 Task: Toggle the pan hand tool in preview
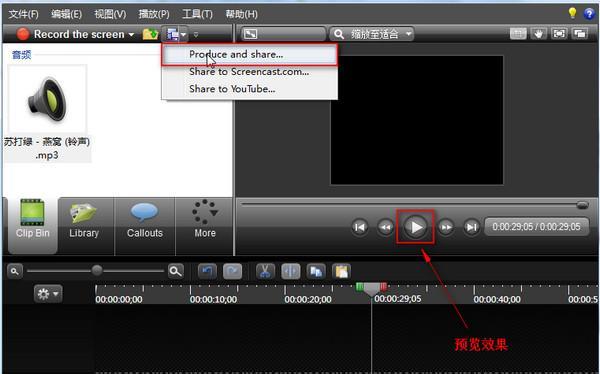(x=539, y=34)
